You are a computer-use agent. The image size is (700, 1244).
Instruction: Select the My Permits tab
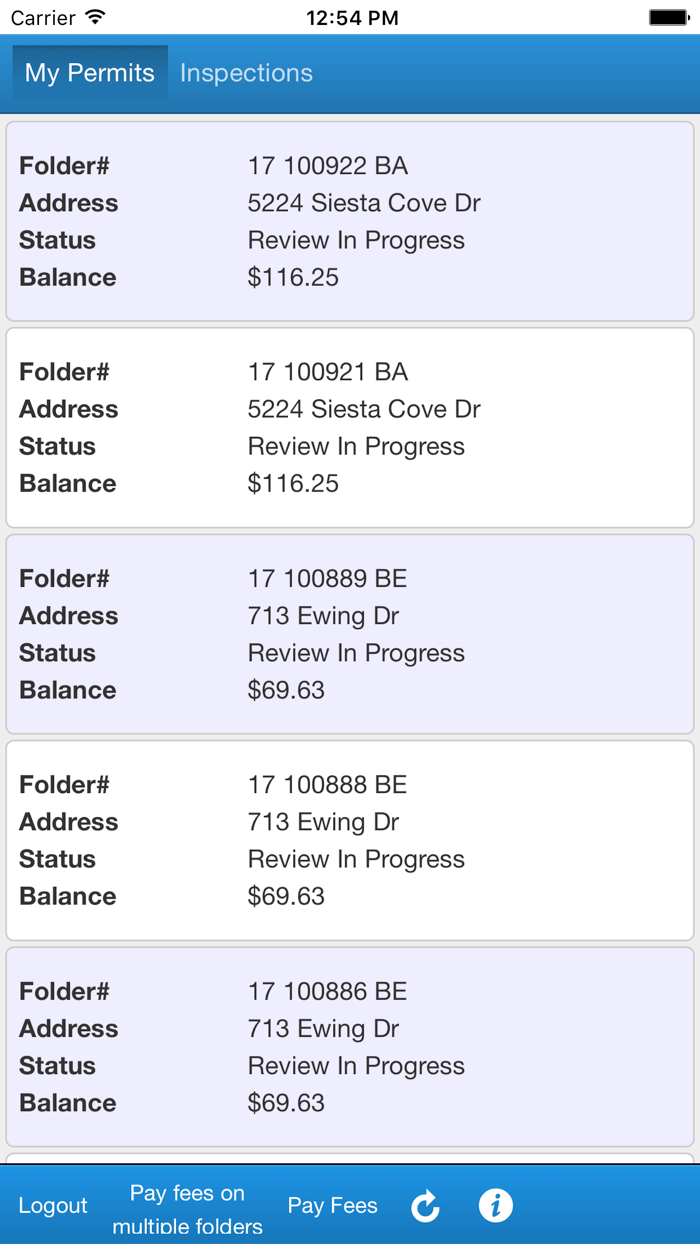(89, 73)
